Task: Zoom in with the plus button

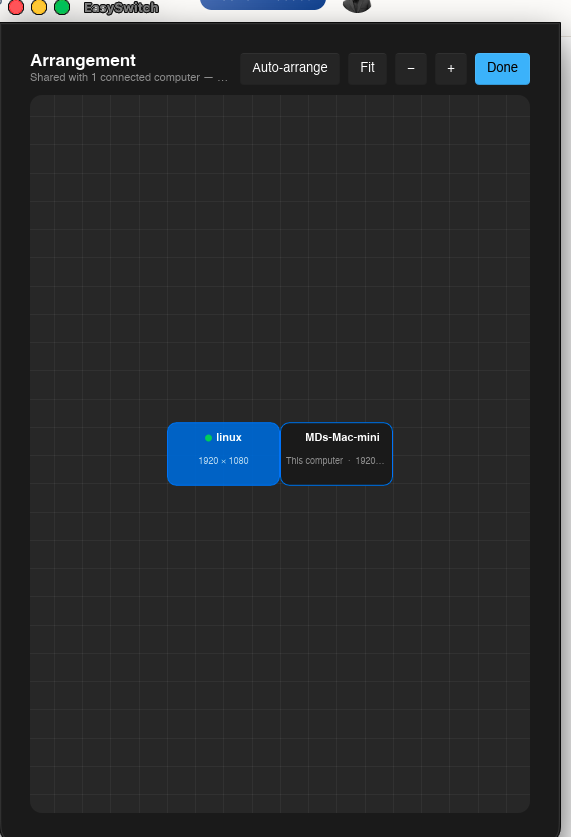Action: pyautogui.click(x=451, y=68)
